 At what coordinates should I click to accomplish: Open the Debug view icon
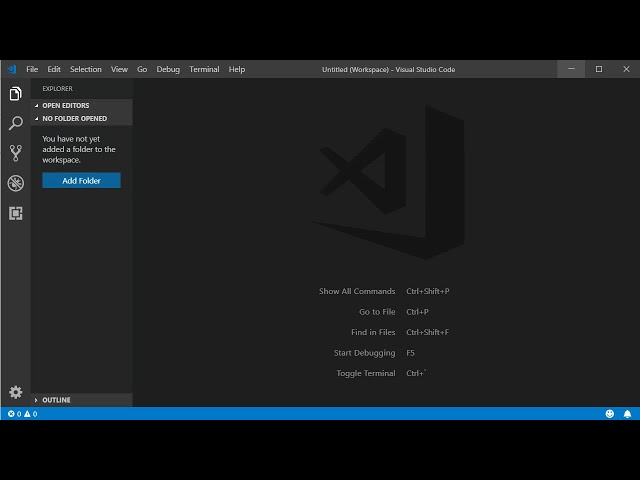[16, 183]
